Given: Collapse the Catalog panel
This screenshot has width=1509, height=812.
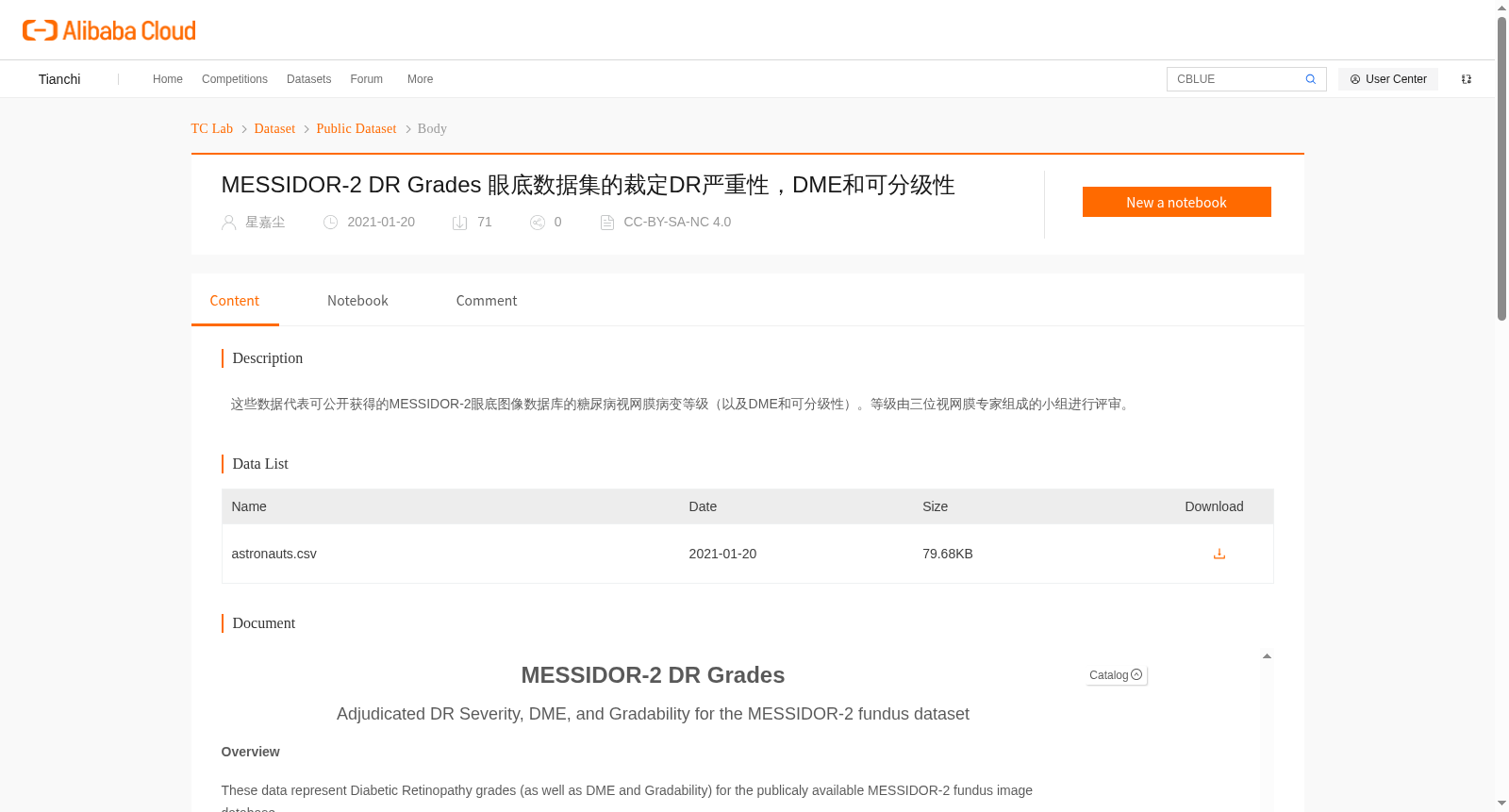Looking at the screenshot, I should tap(1116, 675).
